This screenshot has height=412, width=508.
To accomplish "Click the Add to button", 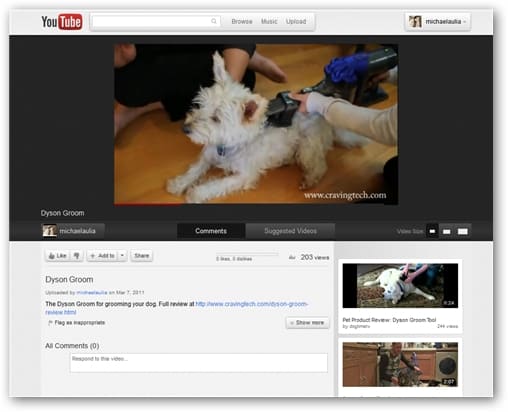I will point(103,256).
